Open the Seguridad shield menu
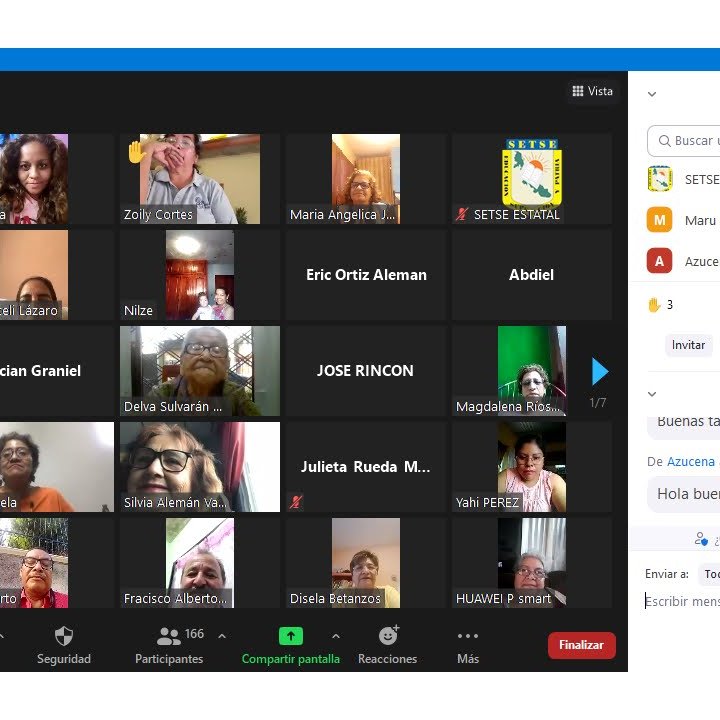Screen dimensions: 720x720 coord(64,637)
